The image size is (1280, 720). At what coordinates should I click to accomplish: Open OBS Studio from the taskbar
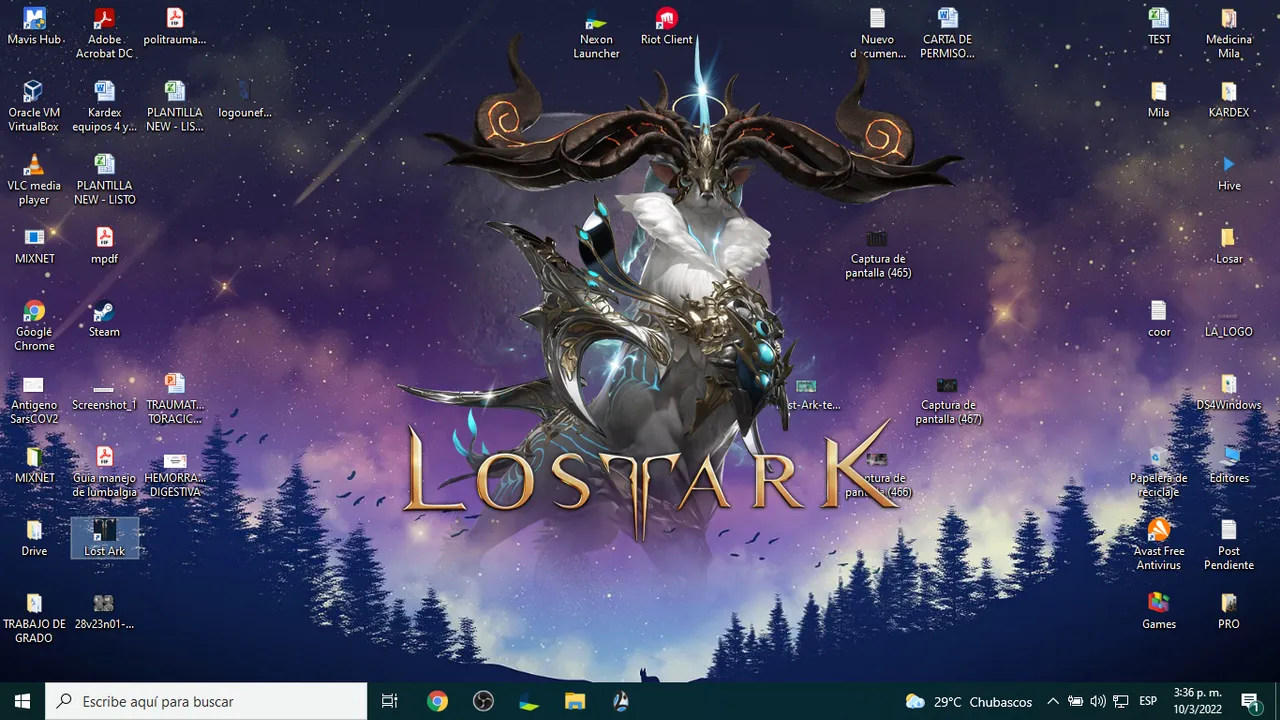483,701
